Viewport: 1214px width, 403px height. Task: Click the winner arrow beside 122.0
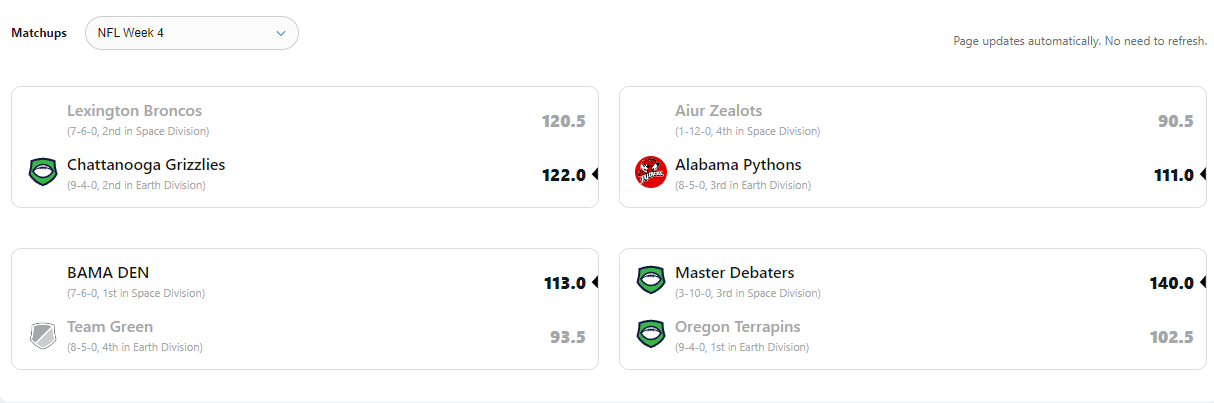[x=595, y=174]
